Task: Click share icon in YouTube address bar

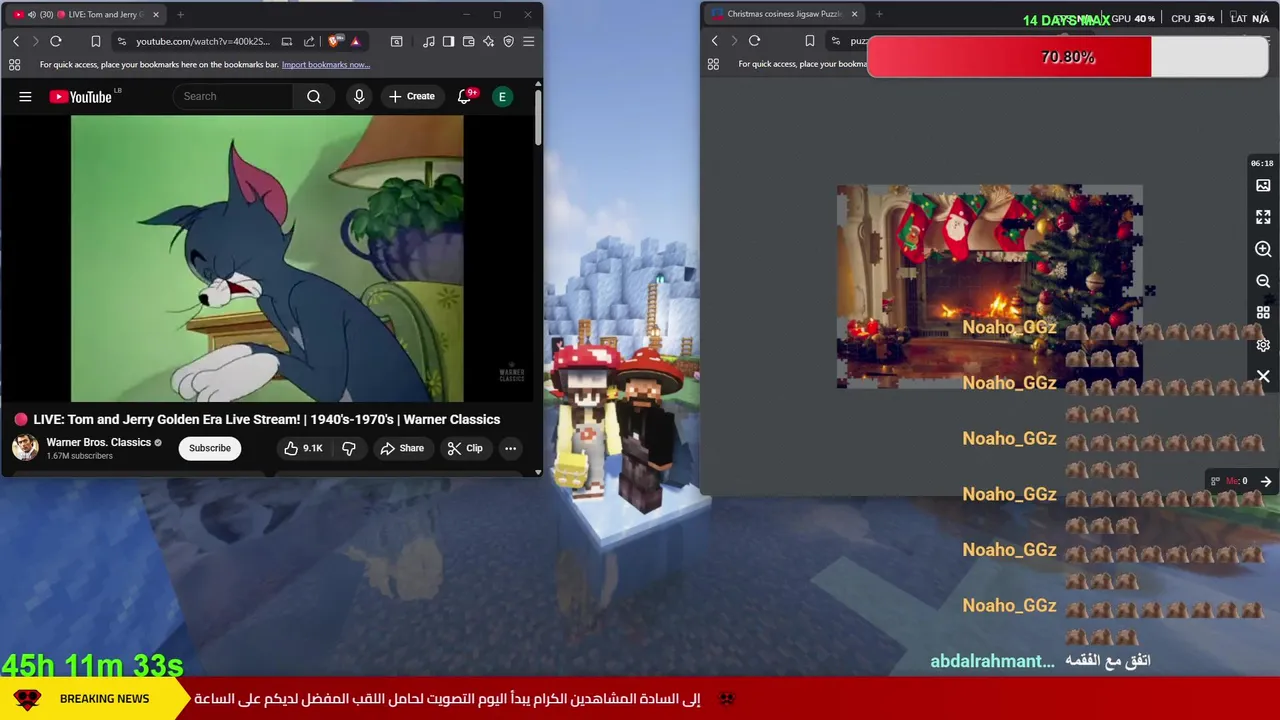Action: click(x=309, y=41)
